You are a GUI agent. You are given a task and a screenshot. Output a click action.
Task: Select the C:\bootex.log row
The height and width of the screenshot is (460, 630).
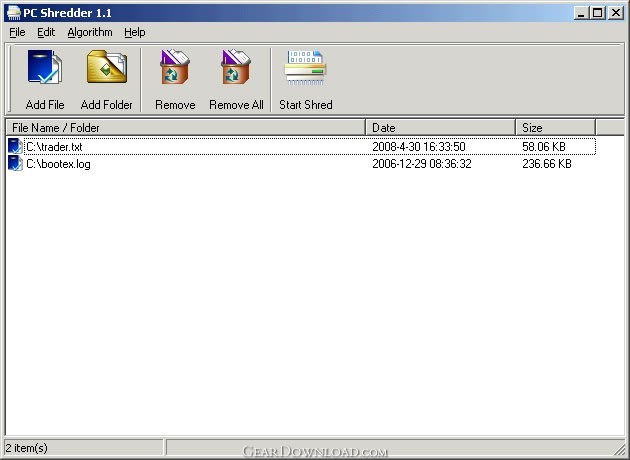click(x=301, y=164)
